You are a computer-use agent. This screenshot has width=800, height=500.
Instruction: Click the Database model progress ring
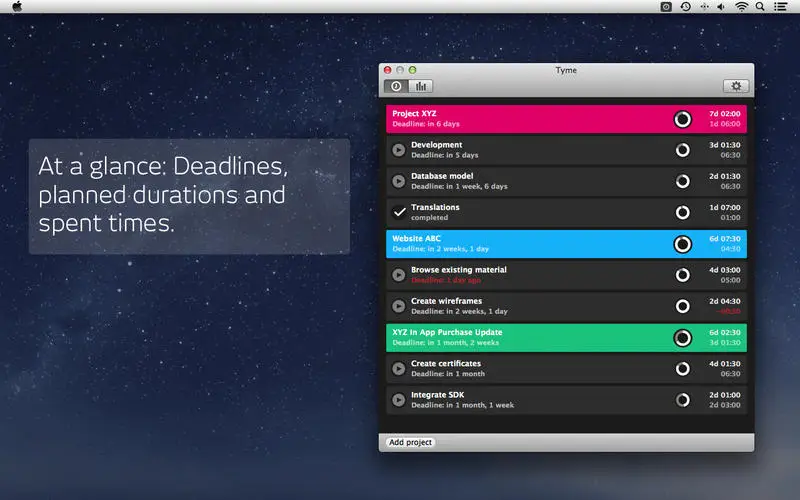click(x=682, y=181)
